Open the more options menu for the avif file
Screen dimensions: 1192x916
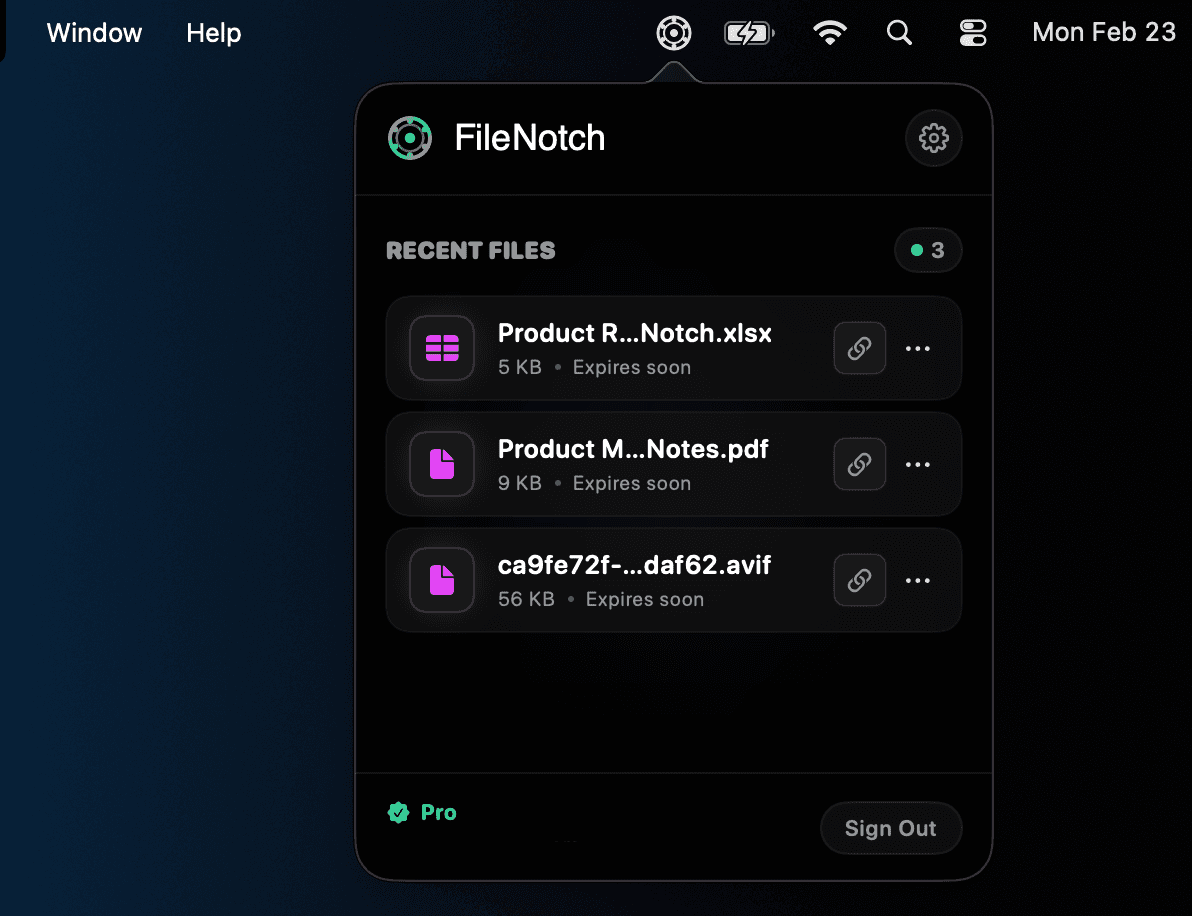(918, 580)
